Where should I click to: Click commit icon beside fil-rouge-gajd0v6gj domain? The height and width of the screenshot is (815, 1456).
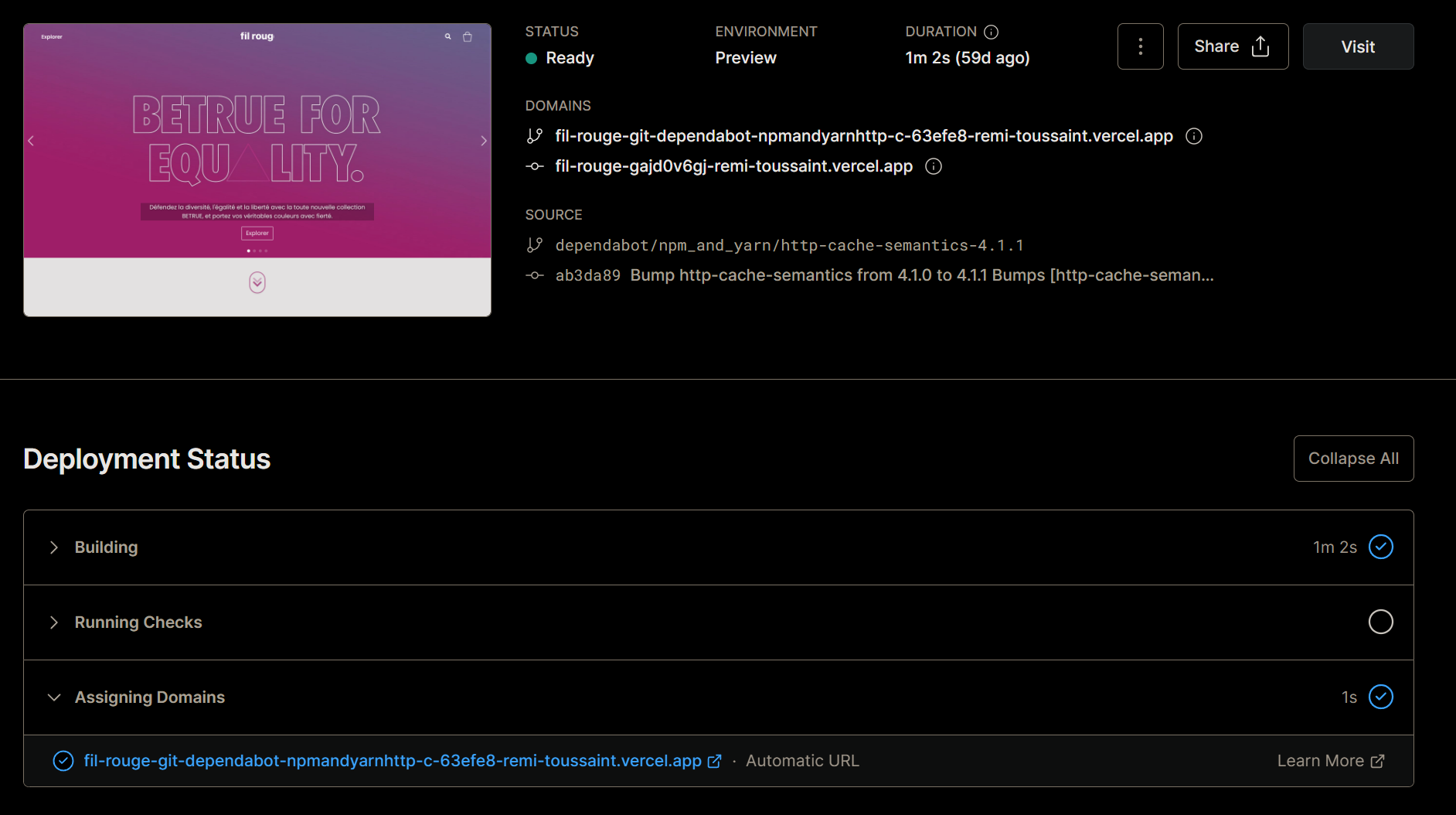(534, 166)
